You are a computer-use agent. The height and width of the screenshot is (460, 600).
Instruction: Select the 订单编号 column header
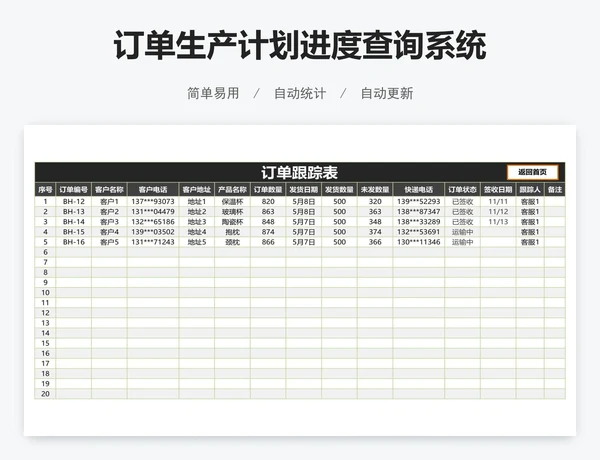pyautogui.click(x=73, y=189)
